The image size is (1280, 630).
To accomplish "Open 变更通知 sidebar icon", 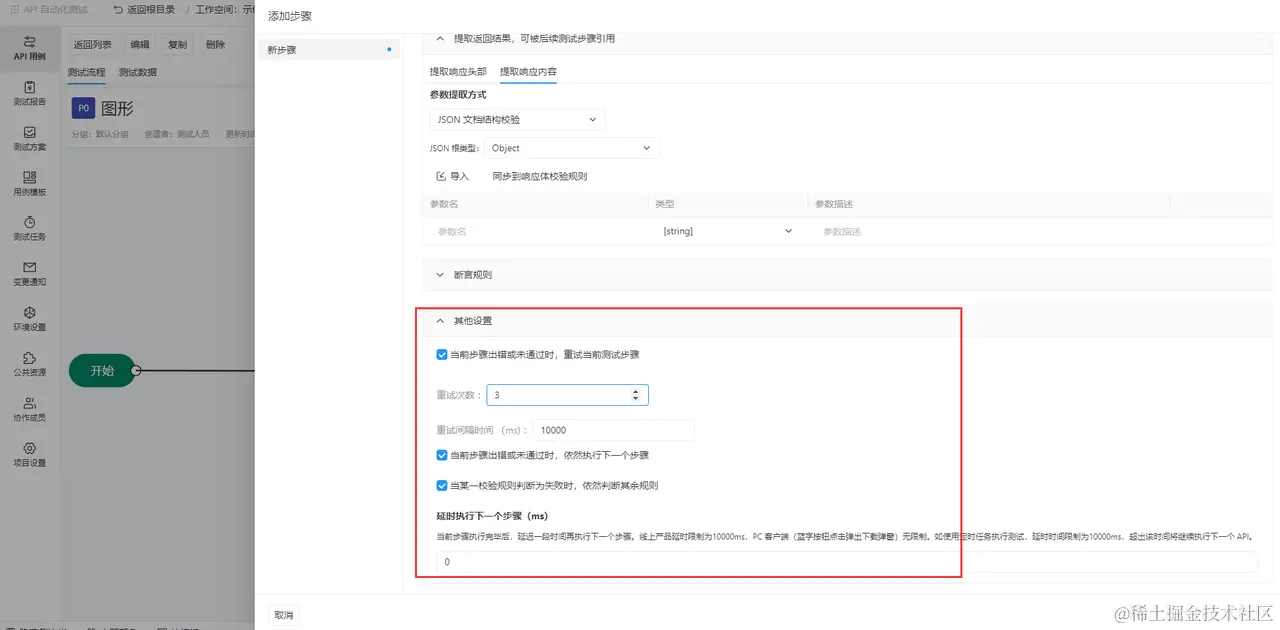I will (x=30, y=273).
